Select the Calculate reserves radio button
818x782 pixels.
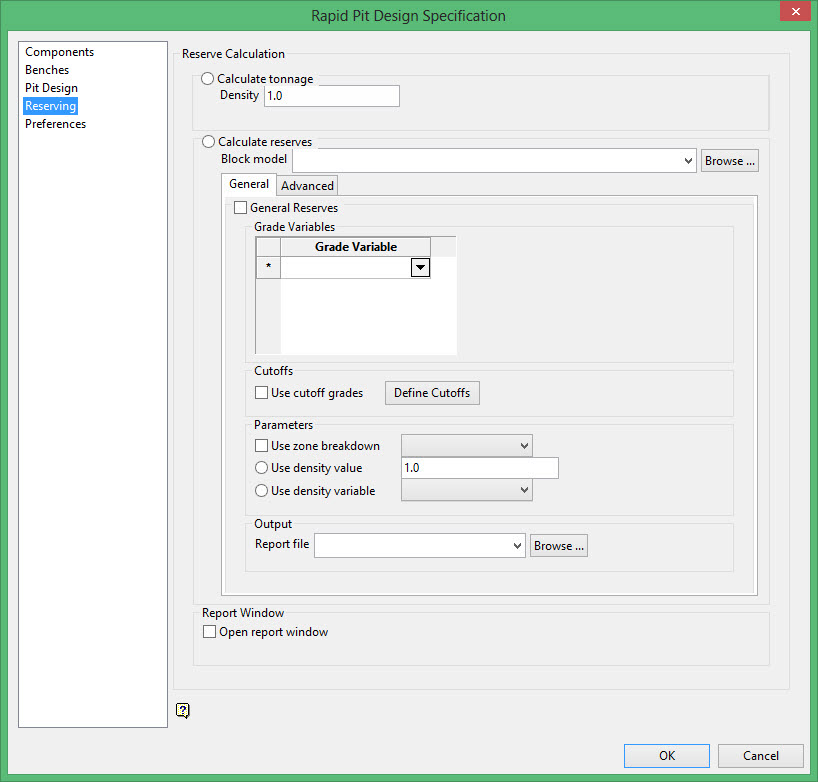coord(208,142)
